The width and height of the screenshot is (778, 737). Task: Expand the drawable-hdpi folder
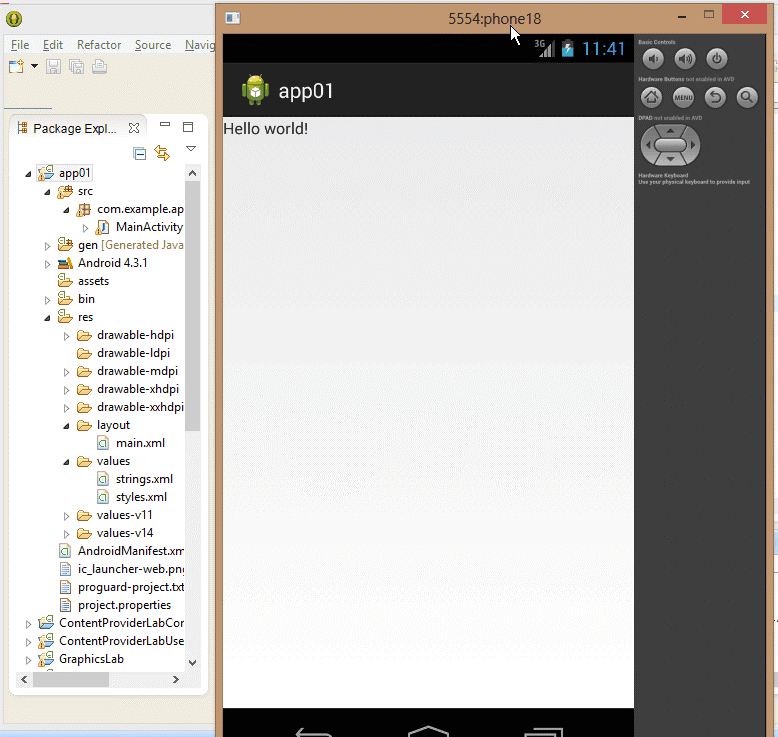(x=67, y=335)
